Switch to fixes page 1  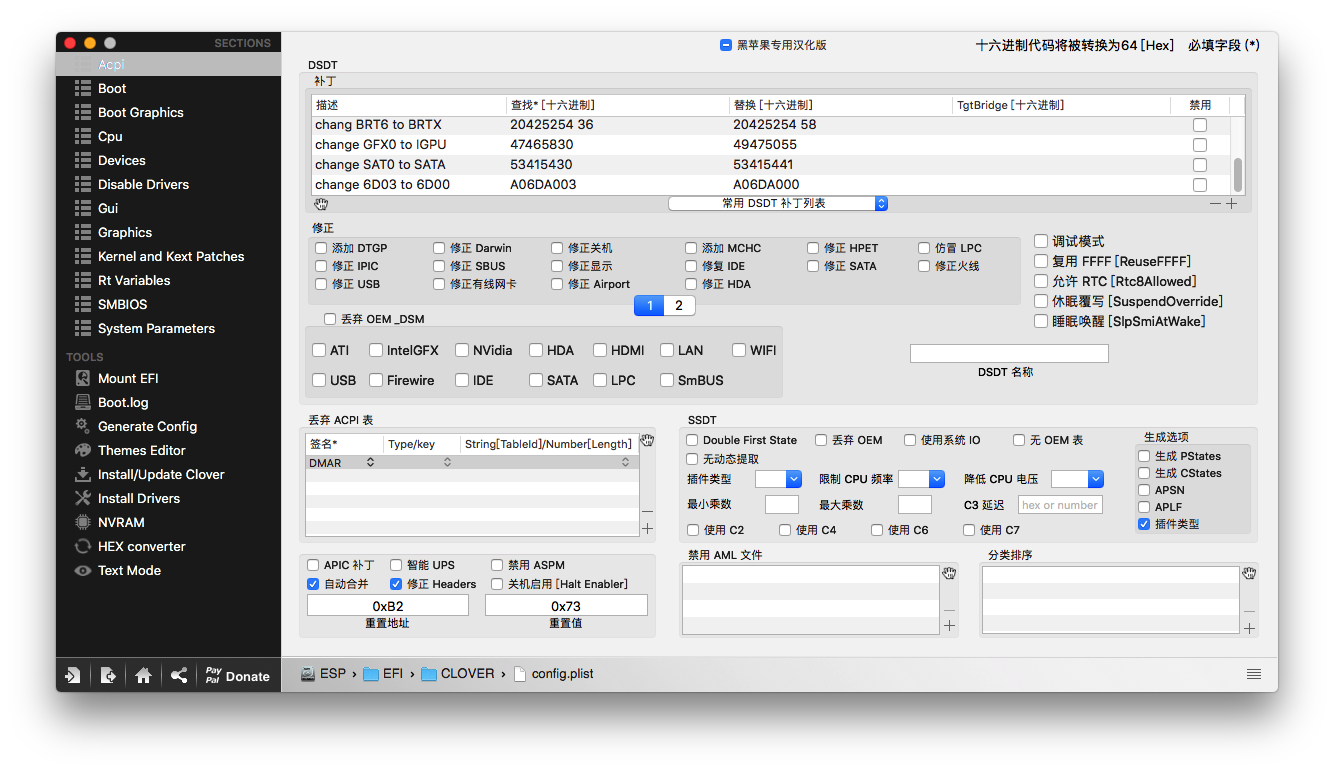point(649,305)
